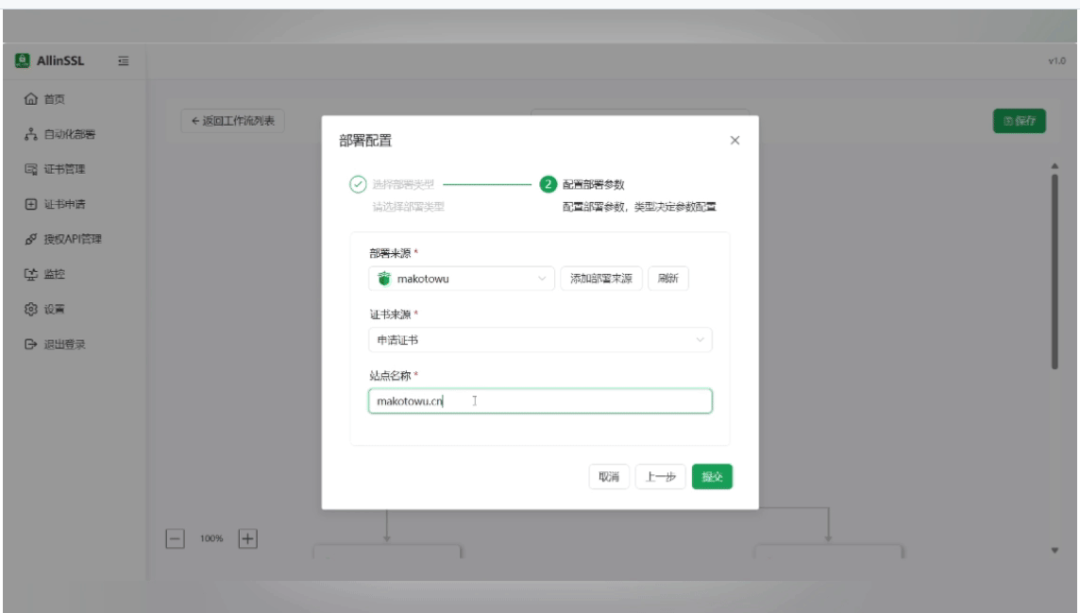Viewport: 1080px width, 613px height.
Task: Click the 100% zoom level text
Action: point(211,539)
